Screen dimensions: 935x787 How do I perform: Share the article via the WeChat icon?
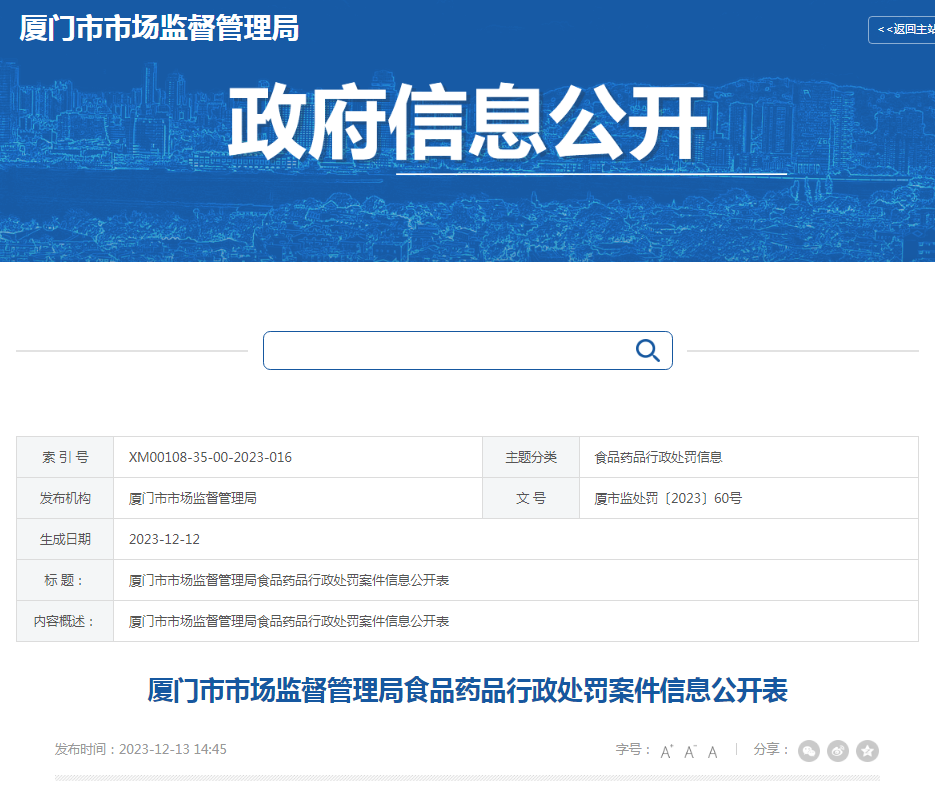click(809, 750)
